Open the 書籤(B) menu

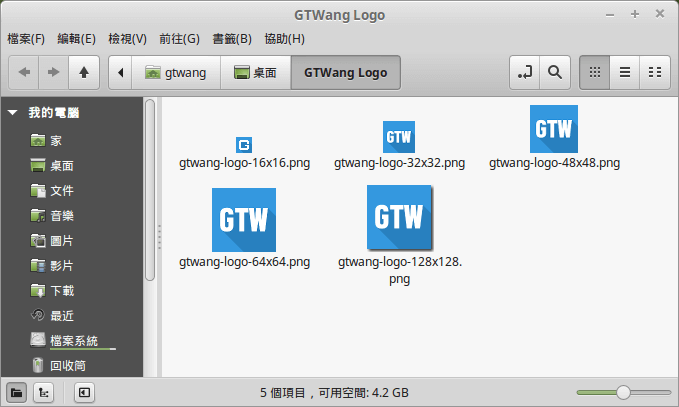point(231,39)
